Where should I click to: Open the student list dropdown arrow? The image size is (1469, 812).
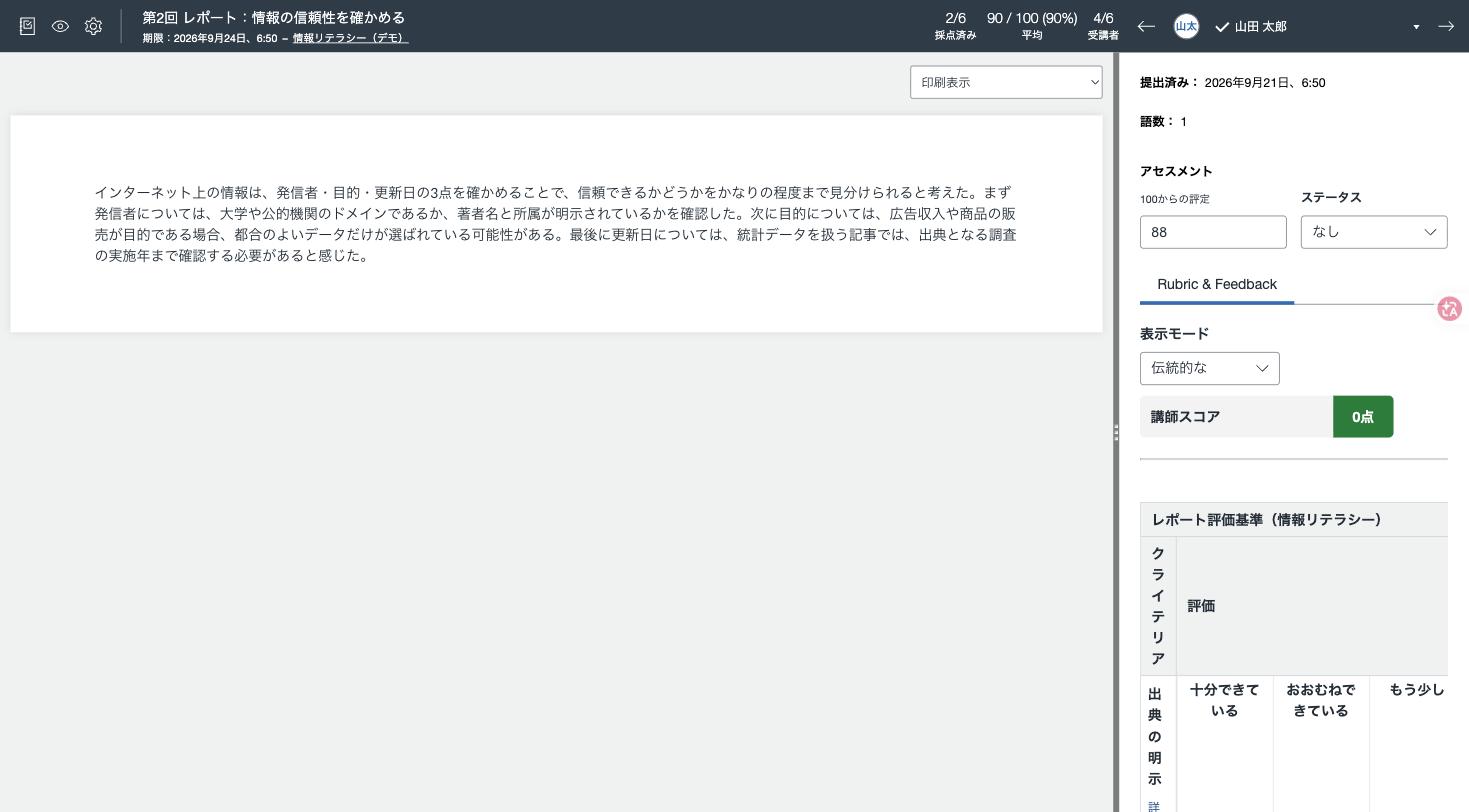(x=1416, y=27)
